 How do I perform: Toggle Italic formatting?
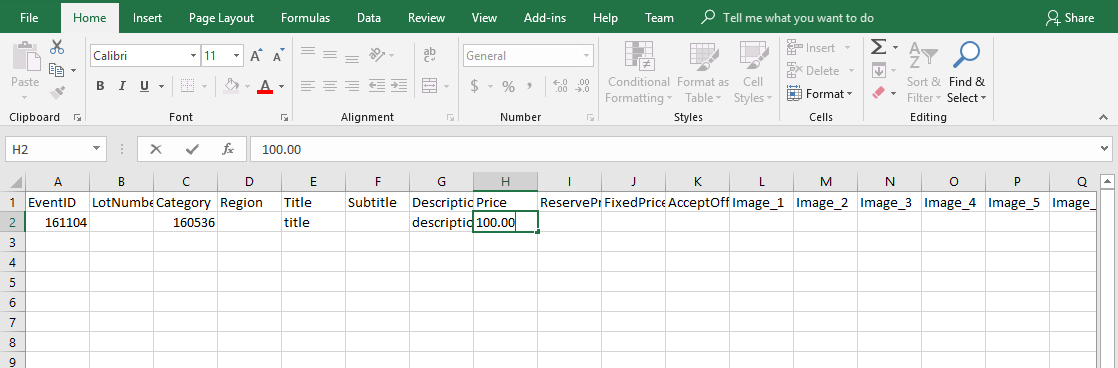click(122, 86)
